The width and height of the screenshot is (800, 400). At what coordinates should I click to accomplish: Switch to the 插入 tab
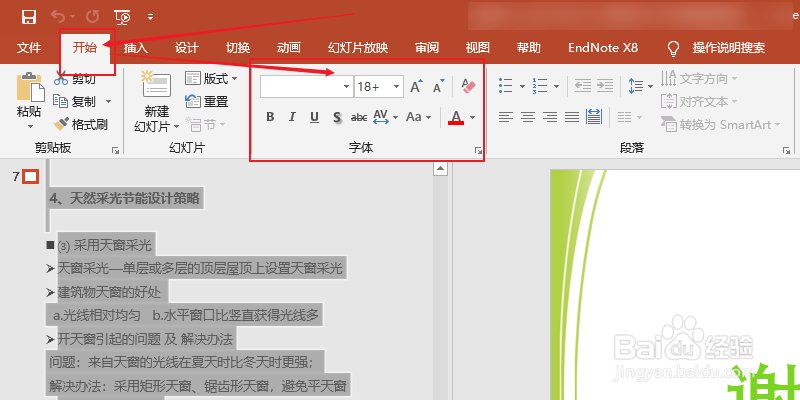click(136, 48)
